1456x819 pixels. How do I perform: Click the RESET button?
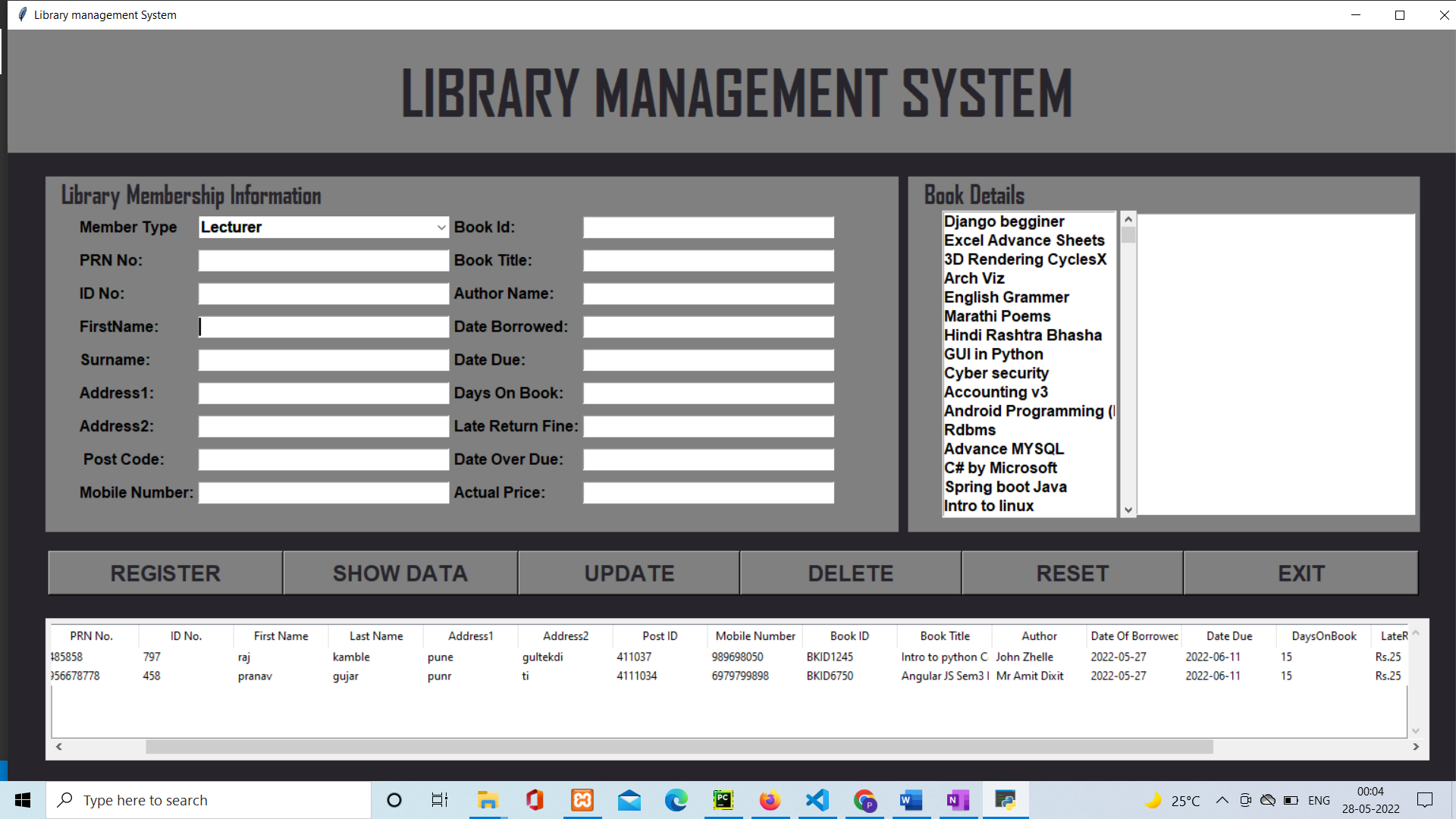[x=1072, y=573]
